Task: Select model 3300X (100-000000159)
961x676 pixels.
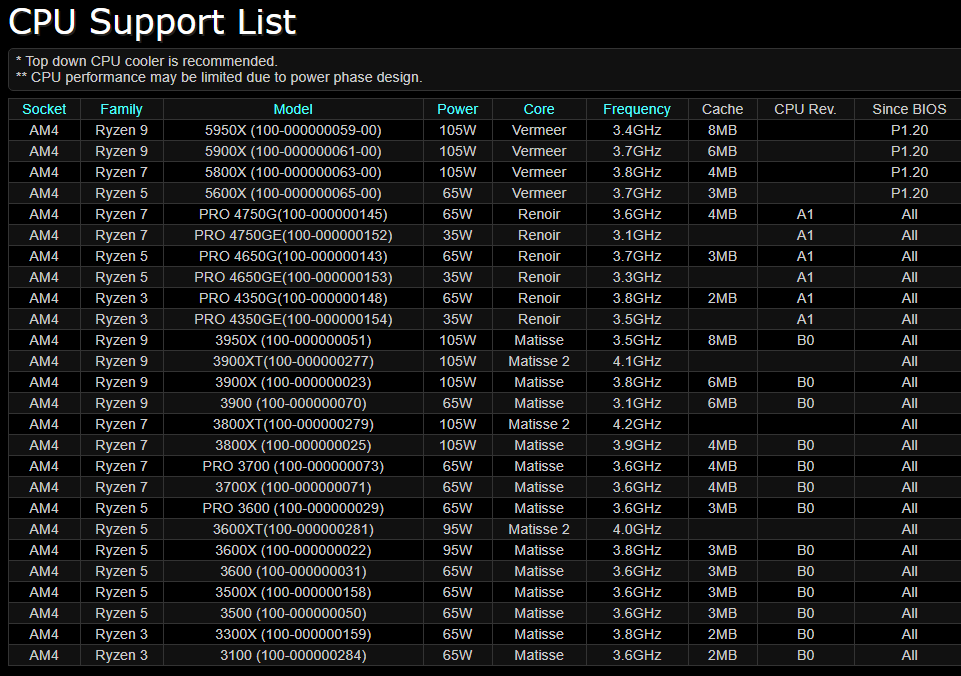Action: click(x=293, y=634)
